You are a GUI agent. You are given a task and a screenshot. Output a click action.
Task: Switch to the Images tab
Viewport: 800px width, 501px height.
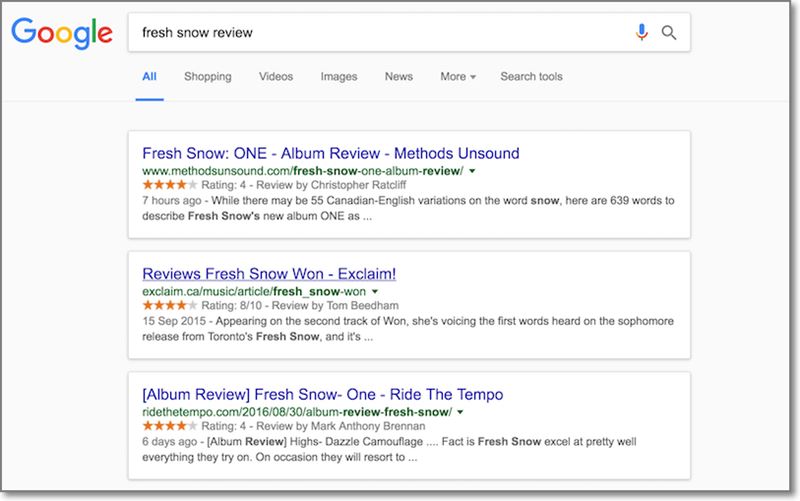[x=339, y=77]
